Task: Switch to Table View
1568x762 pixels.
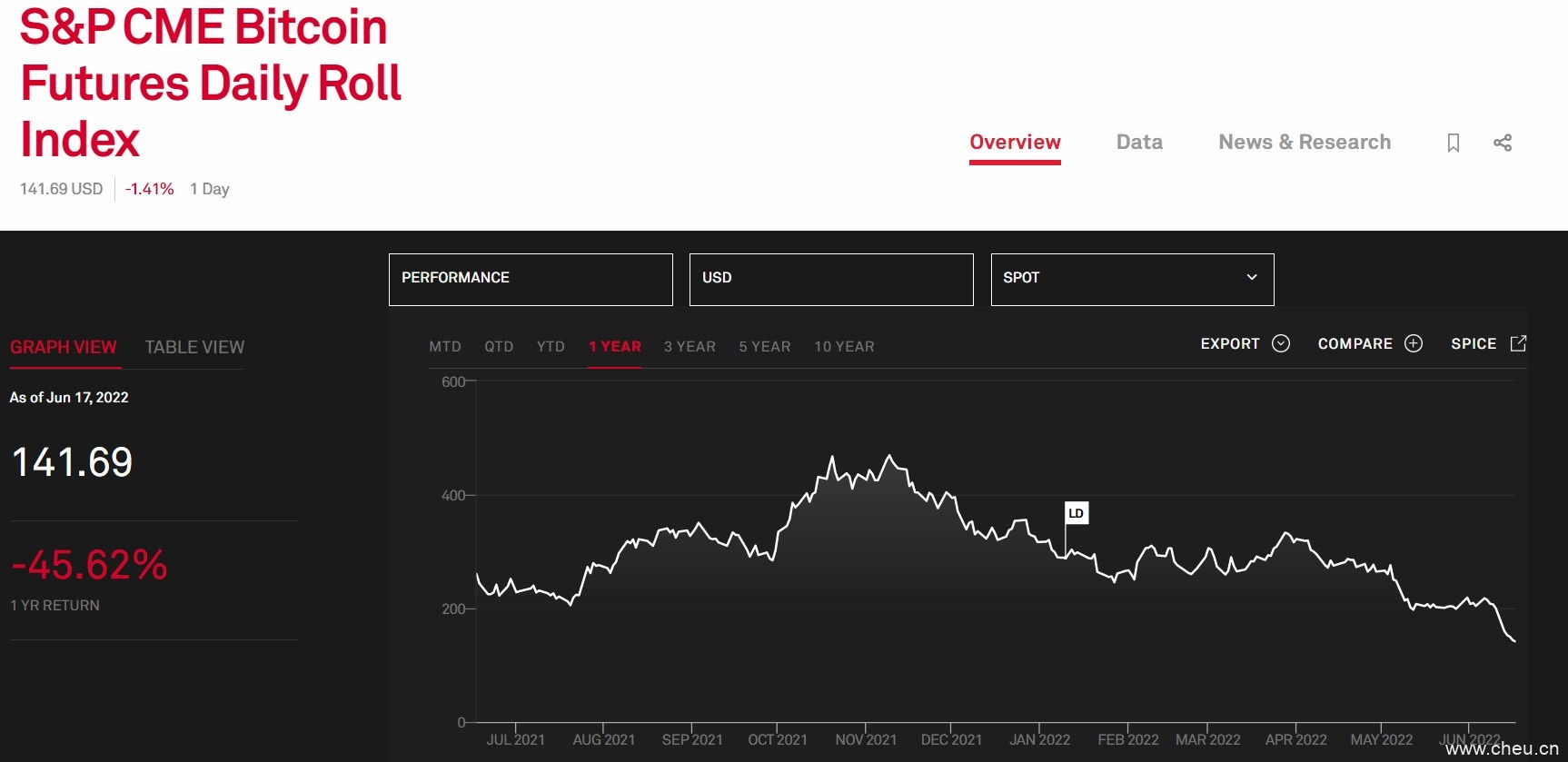Action: click(194, 347)
